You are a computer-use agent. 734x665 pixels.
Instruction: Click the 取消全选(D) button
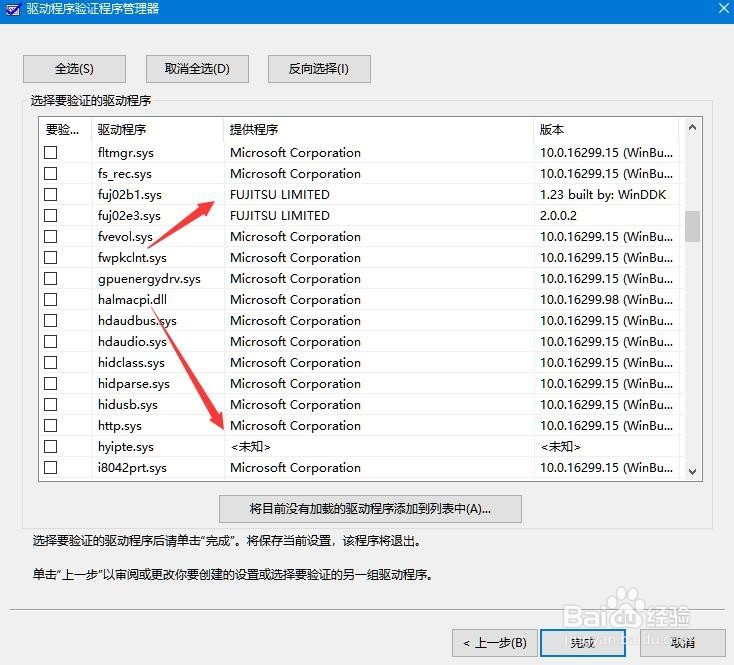[x=197, y=69]
